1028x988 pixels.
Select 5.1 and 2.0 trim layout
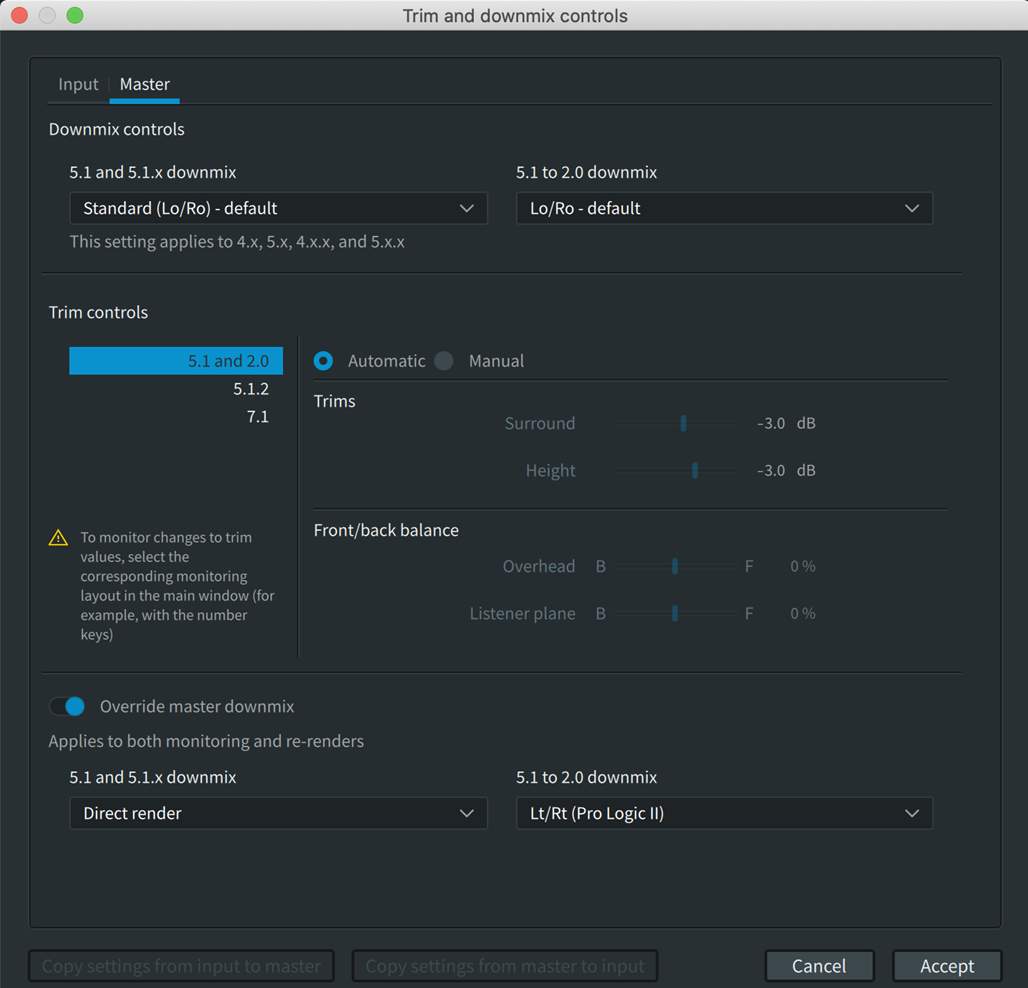point(176,361)
